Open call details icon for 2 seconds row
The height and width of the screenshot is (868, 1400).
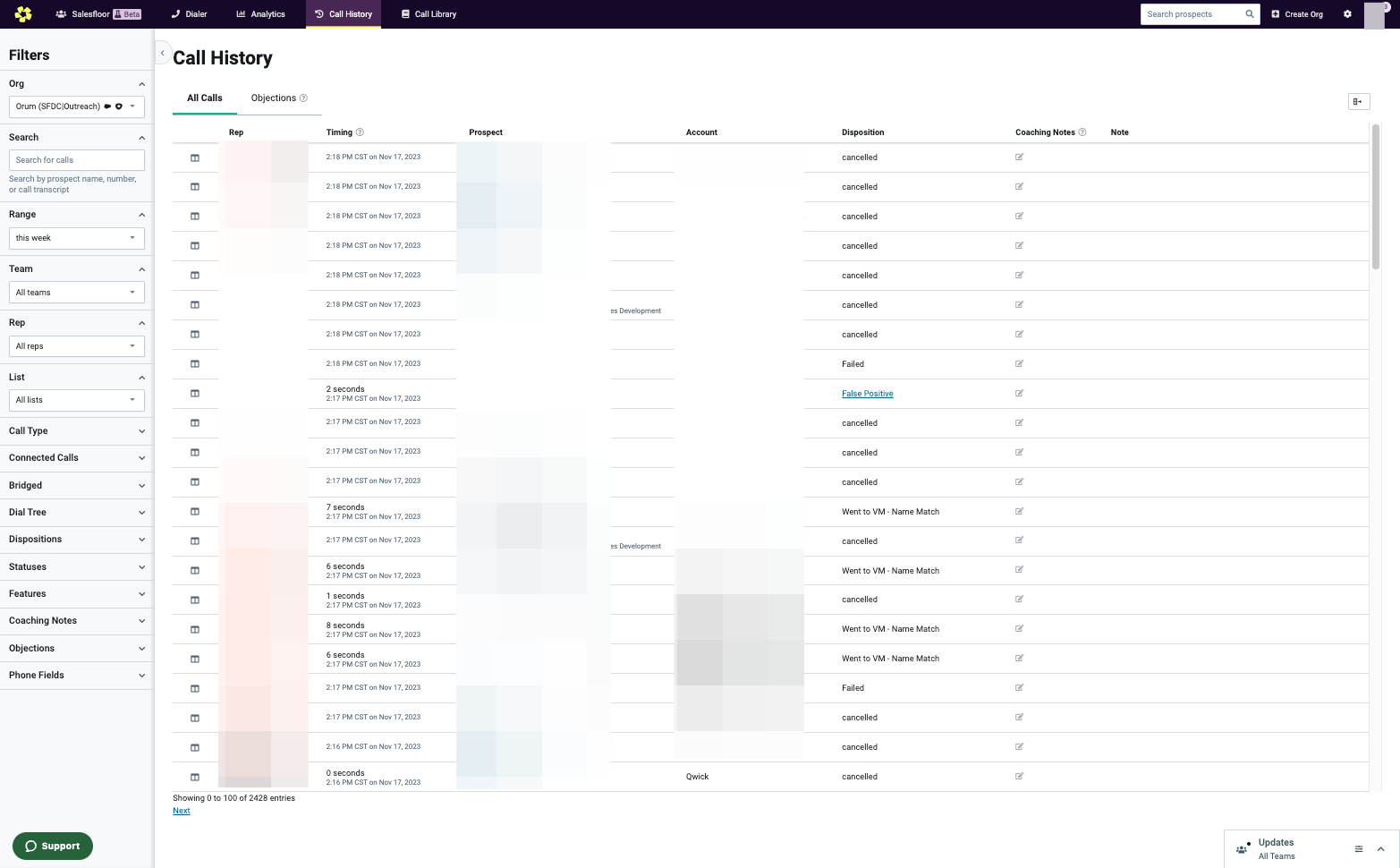pos(195,394)
